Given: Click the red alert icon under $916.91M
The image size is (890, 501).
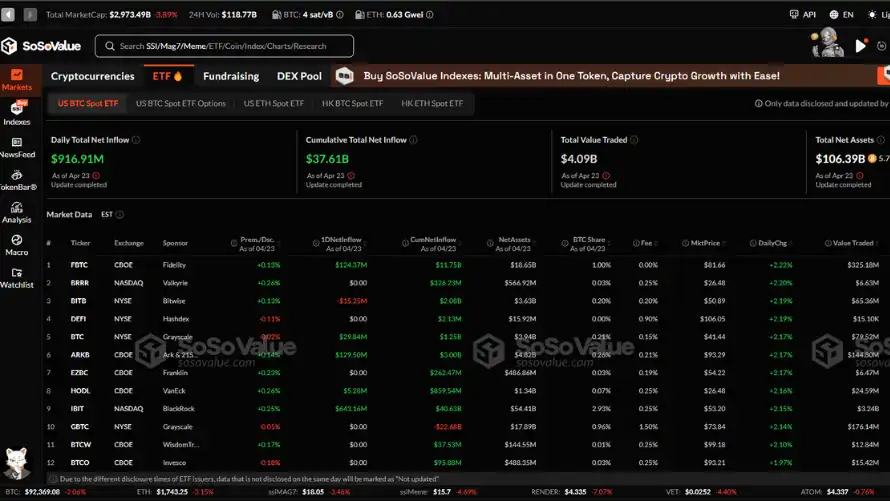Looking at the screenshot, I should click(96, 176).
